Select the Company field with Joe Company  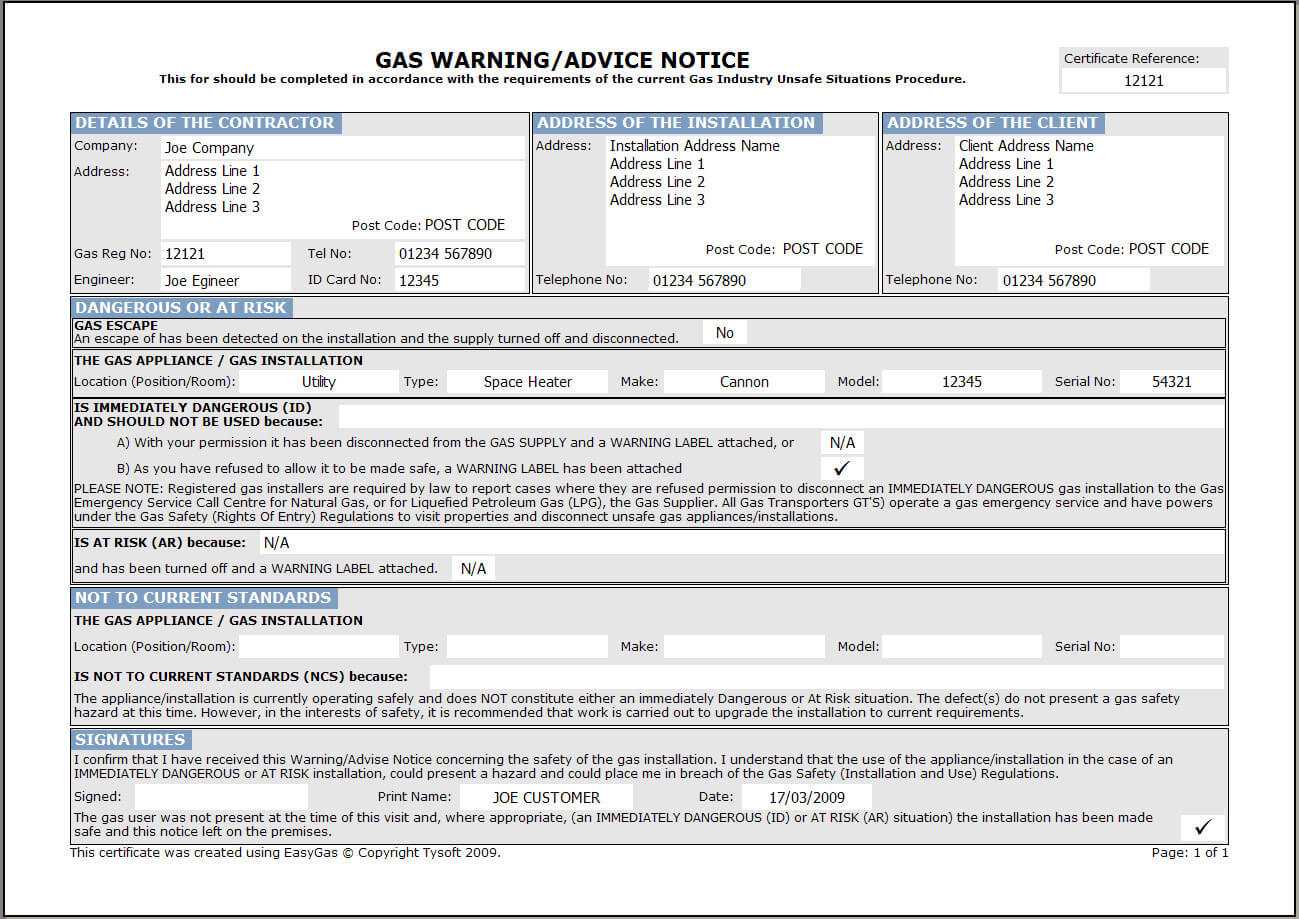point(343,148)
